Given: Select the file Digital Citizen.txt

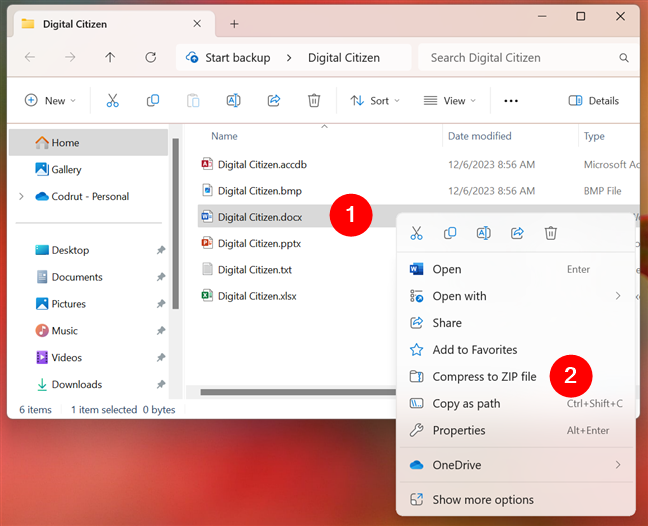Looking at the screenshot, I should coord(255,269).
